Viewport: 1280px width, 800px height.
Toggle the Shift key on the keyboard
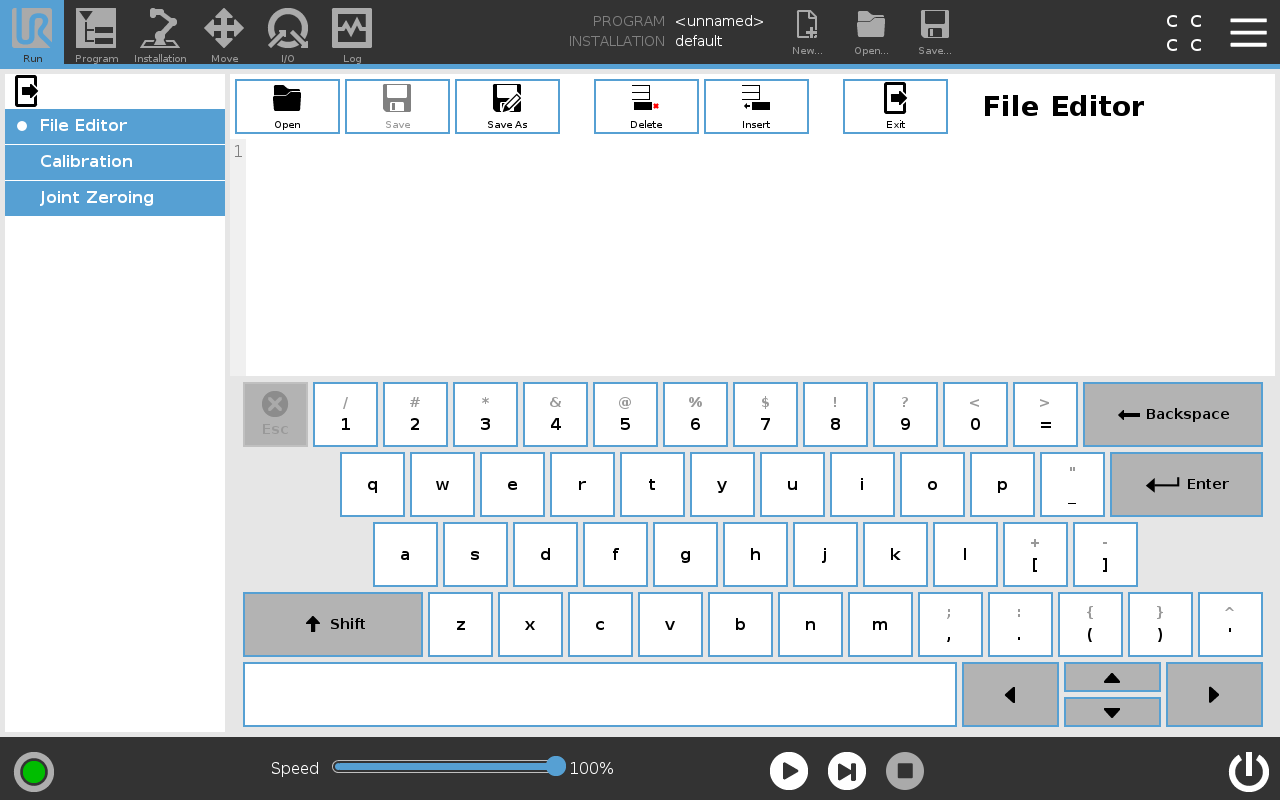(x=333, y=624)
